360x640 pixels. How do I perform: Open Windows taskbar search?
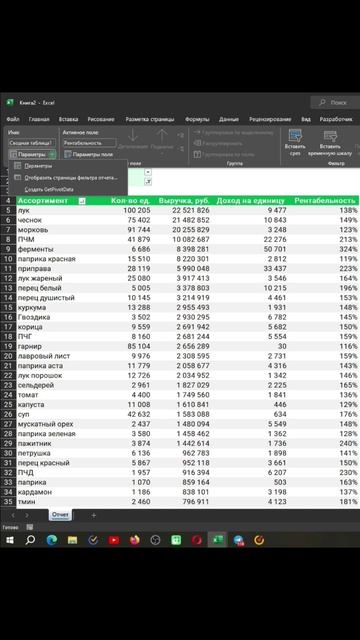[30, 540]
